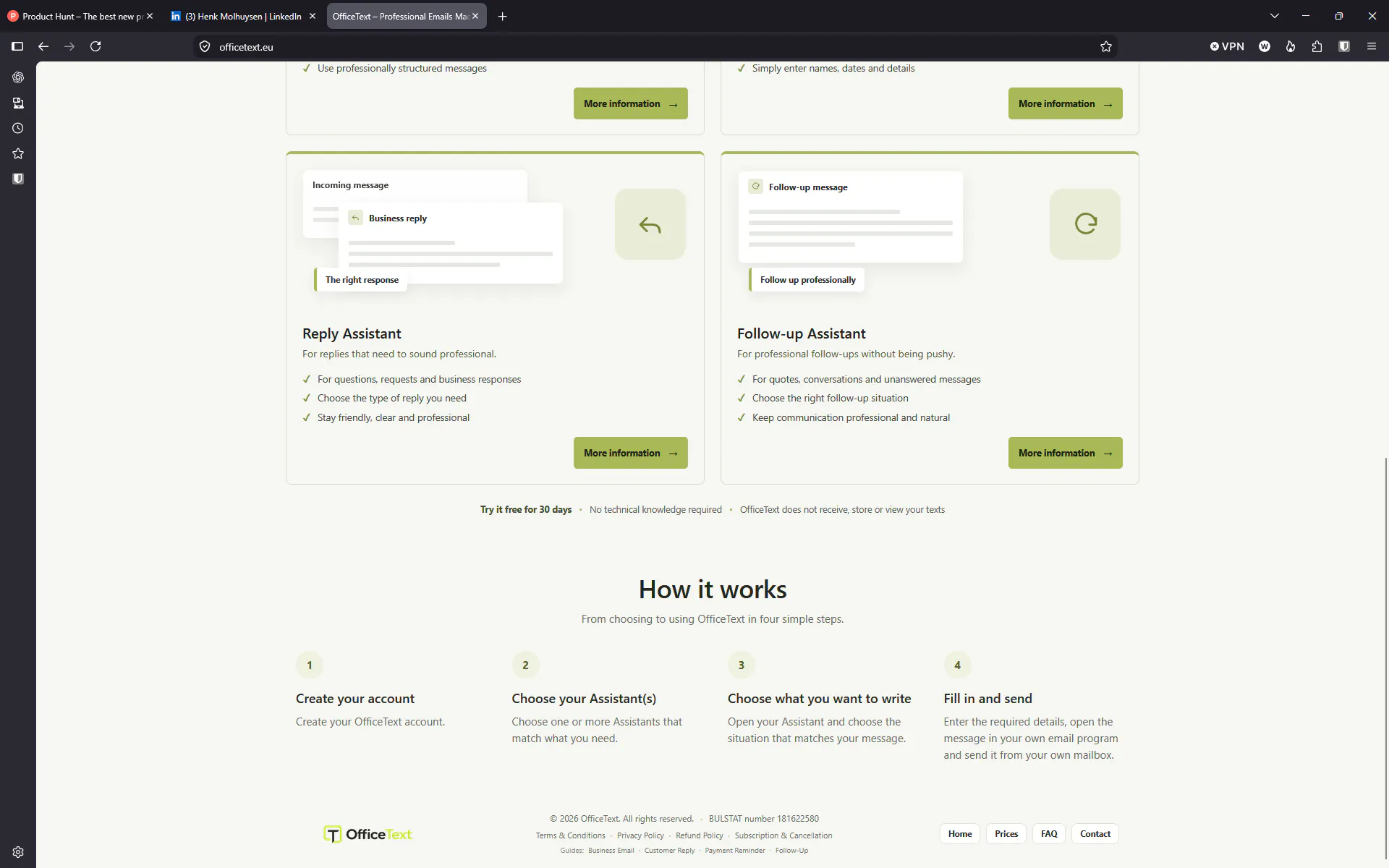This screenshot has width=1389, height=868.
Task: Click the OfficeText logo in the footer
Action: pos(368,834)
